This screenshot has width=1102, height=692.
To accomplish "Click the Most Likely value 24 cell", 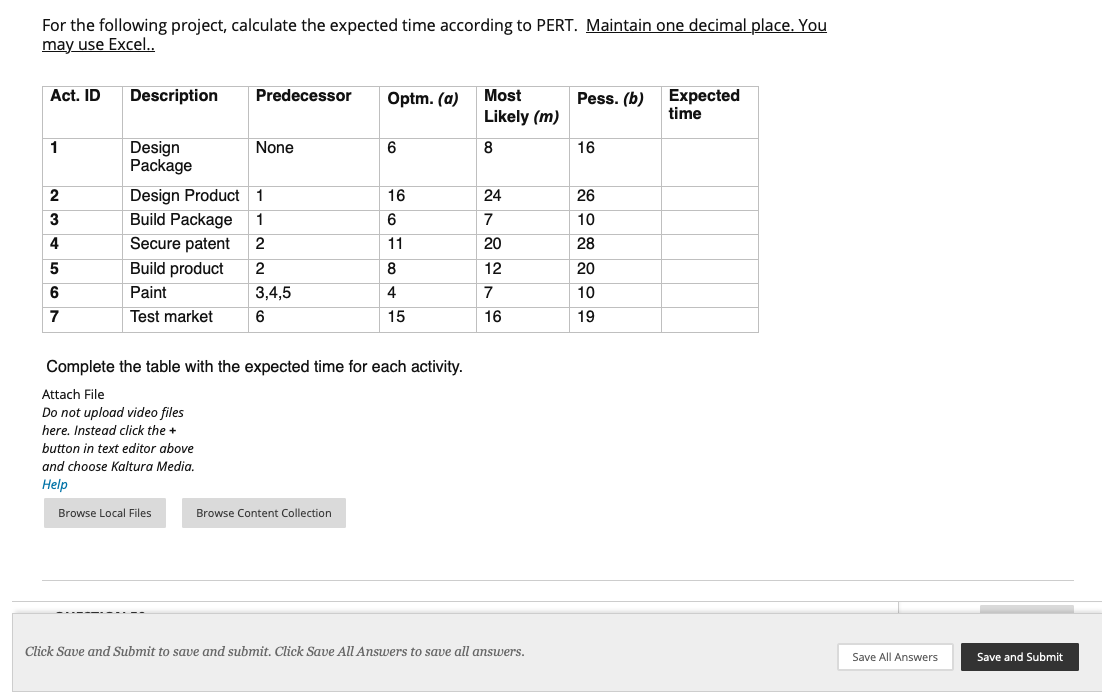I will point(491,197).
